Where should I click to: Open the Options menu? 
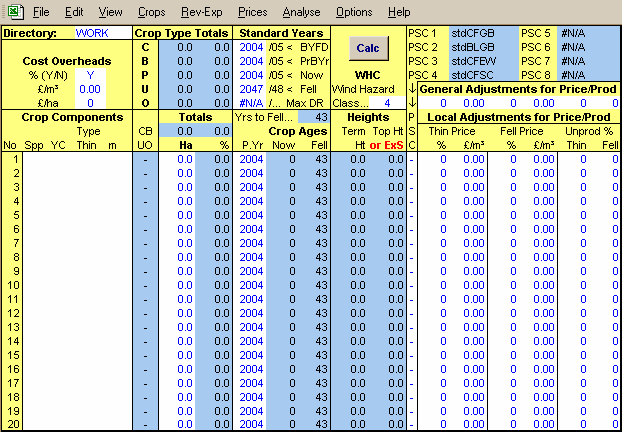tap(354, 12)
